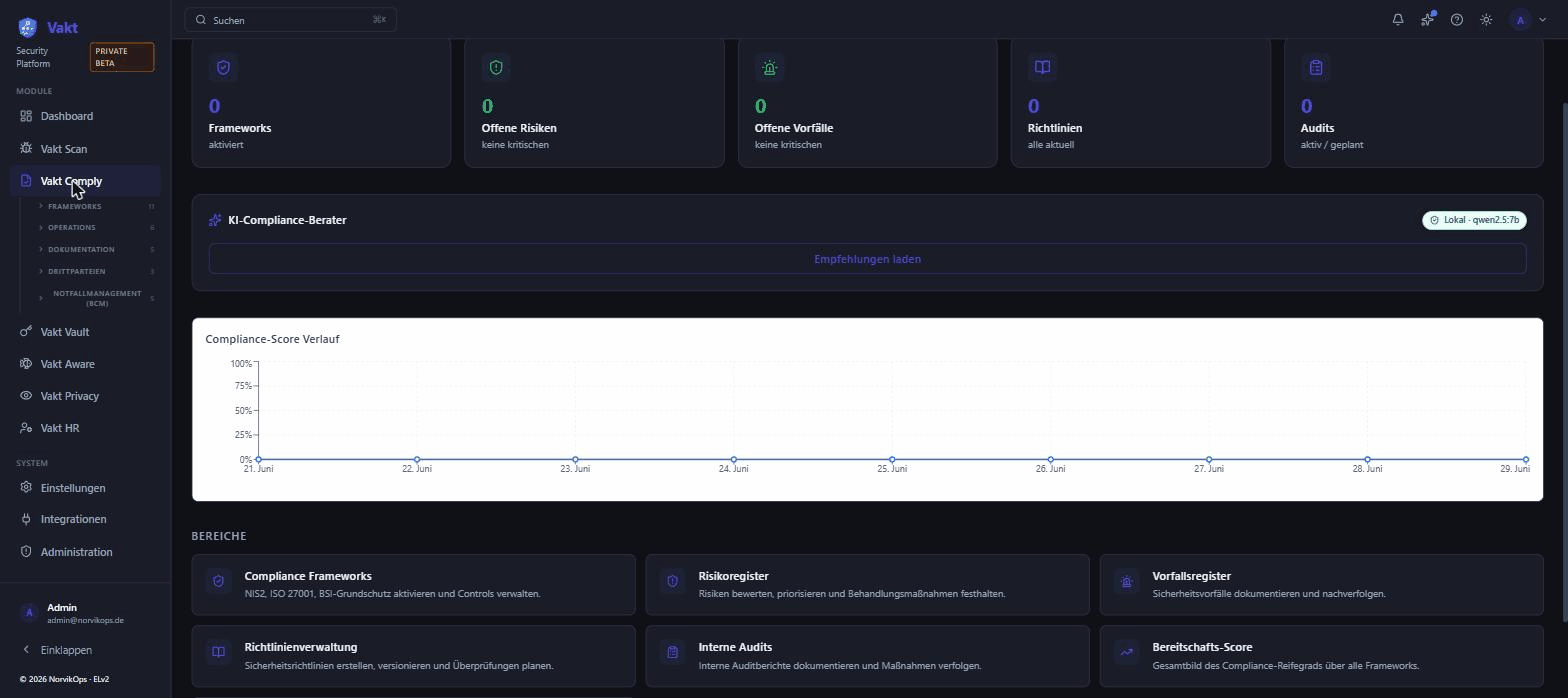This screenshot has width=1568, height=698.
Task: Click the Vakt shield logo
Action: (x=27, y=27)
